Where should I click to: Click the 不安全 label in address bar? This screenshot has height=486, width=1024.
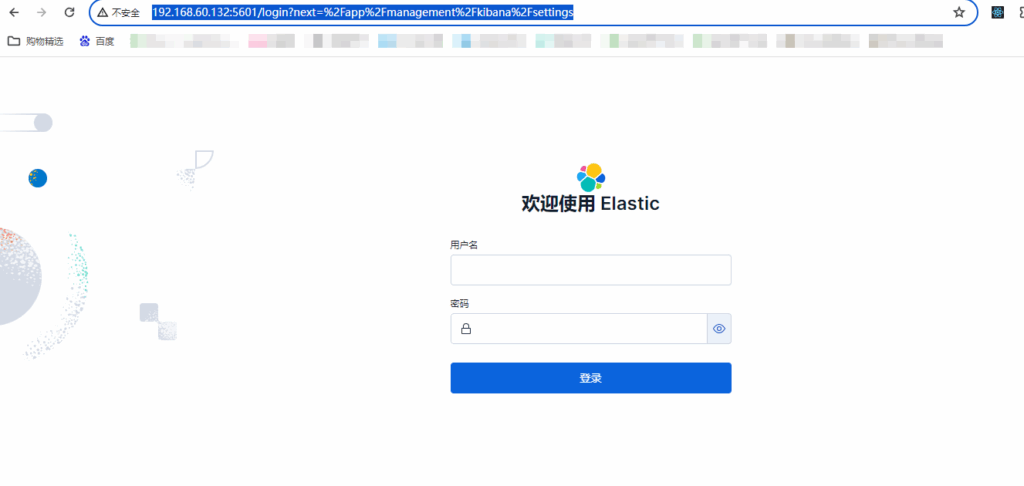[126, 12]
